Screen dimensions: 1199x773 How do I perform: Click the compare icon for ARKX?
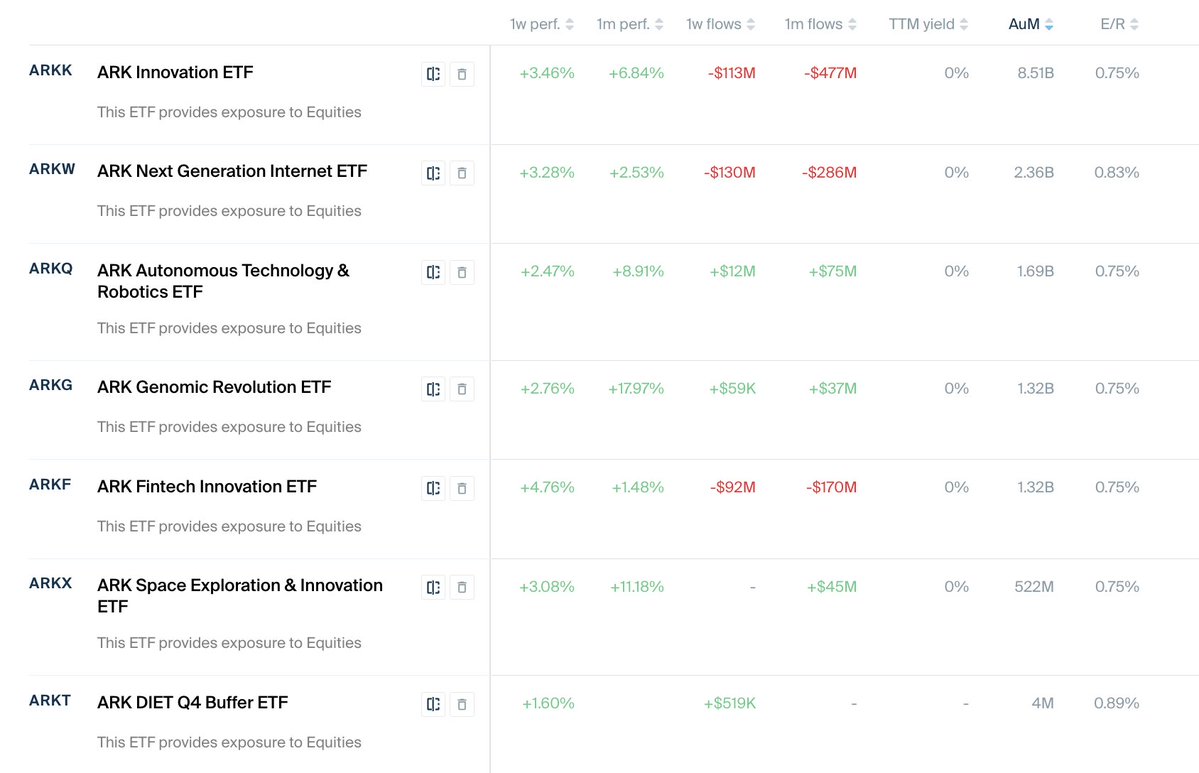[433, 587]
